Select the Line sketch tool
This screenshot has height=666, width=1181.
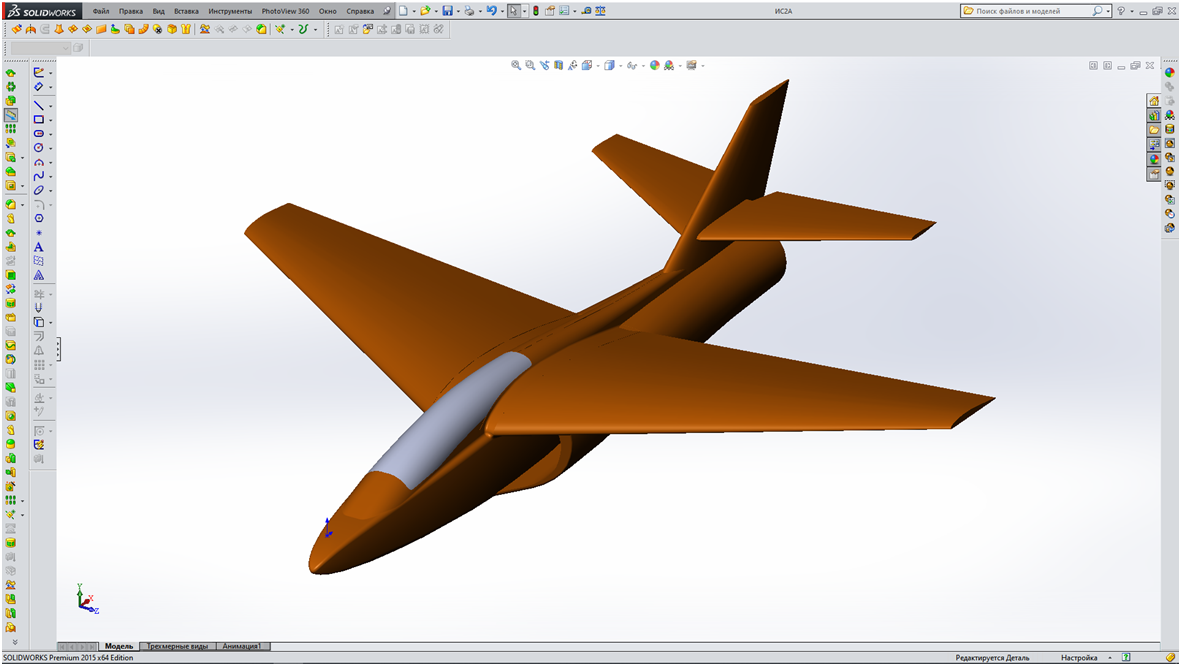[x=38, y=105]
